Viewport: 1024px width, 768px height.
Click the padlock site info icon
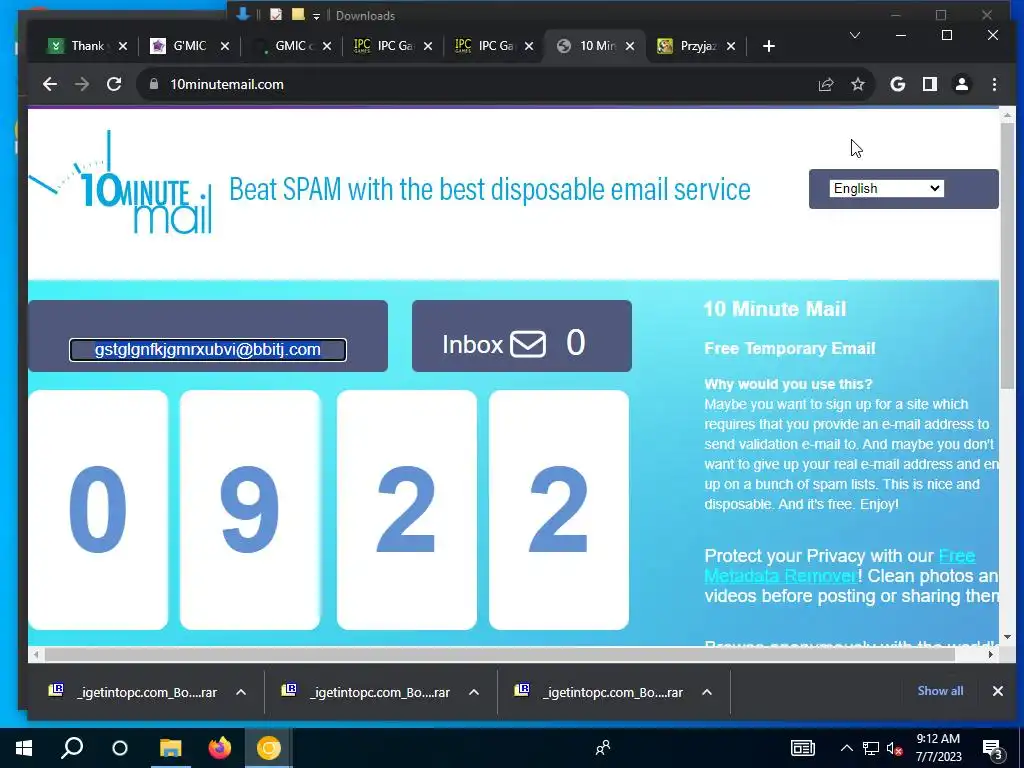click(x=154, y=84)
